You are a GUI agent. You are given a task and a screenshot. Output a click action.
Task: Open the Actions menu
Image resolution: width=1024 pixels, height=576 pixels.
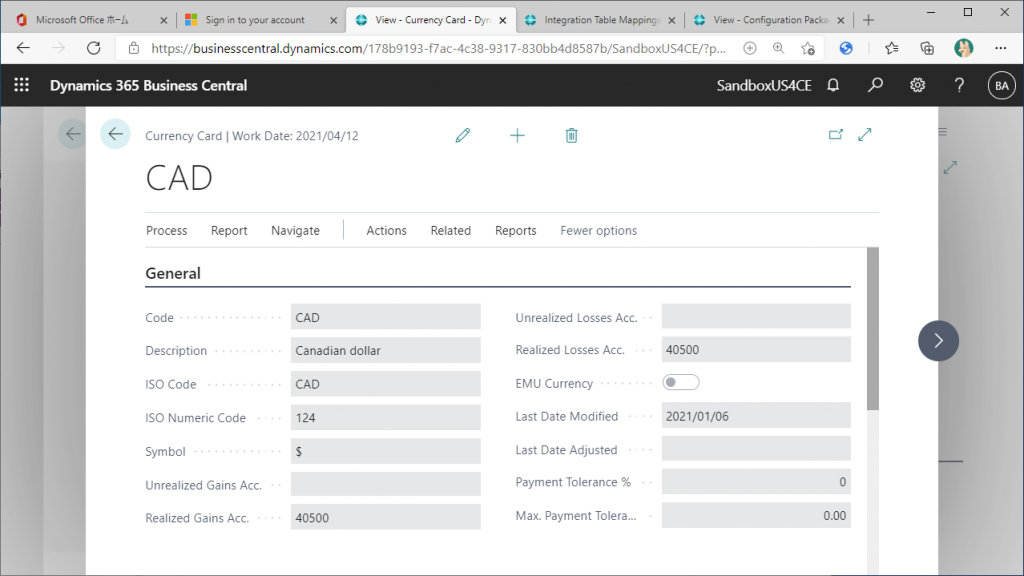click(x=387, y=231)
